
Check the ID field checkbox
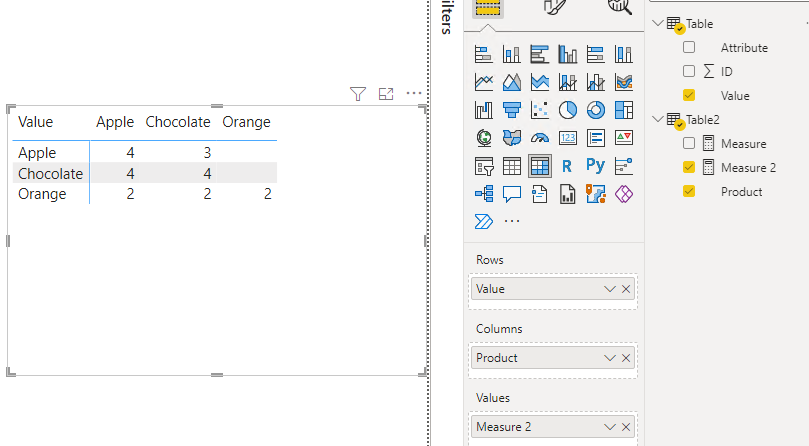689,71
